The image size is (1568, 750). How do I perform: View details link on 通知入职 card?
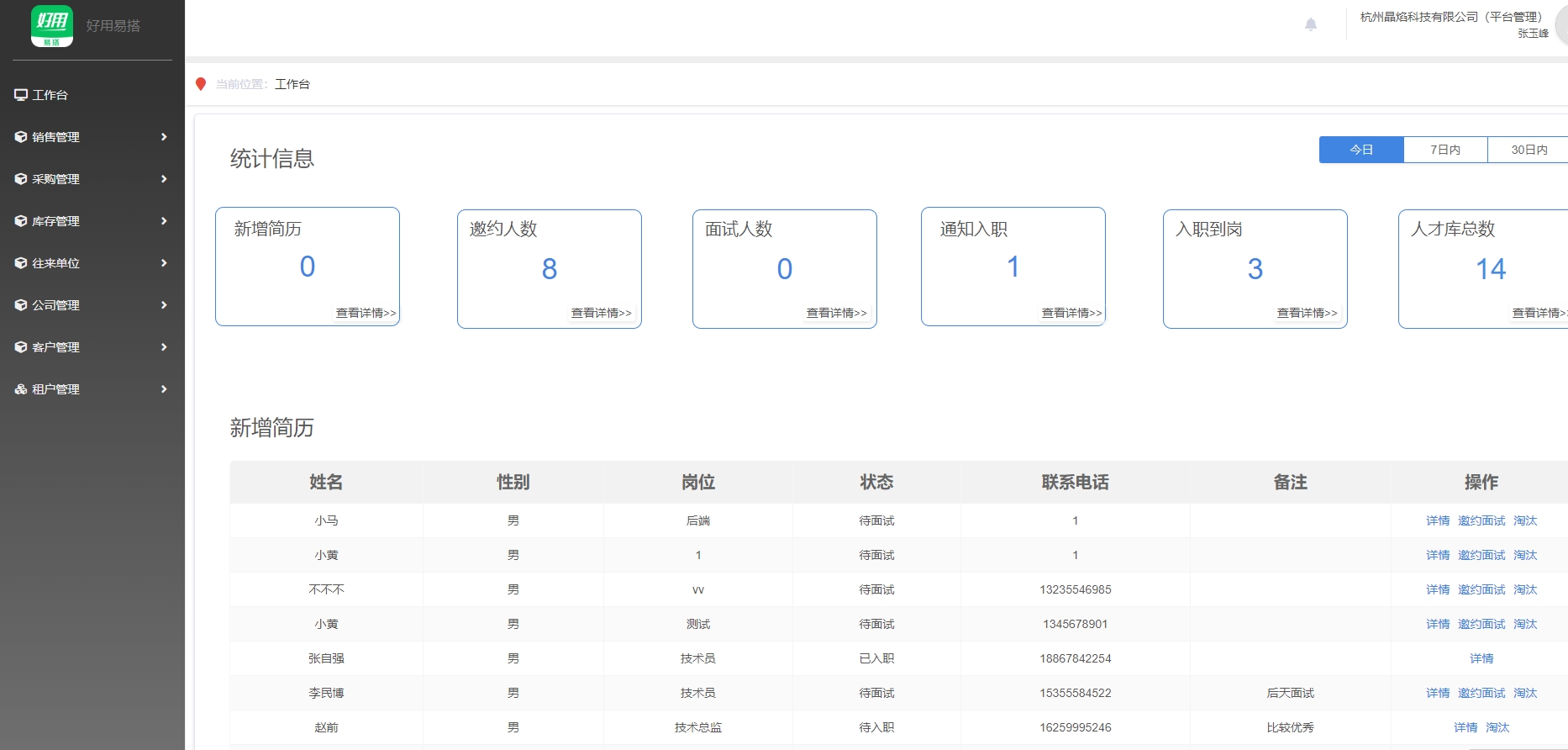point(1071,313)
